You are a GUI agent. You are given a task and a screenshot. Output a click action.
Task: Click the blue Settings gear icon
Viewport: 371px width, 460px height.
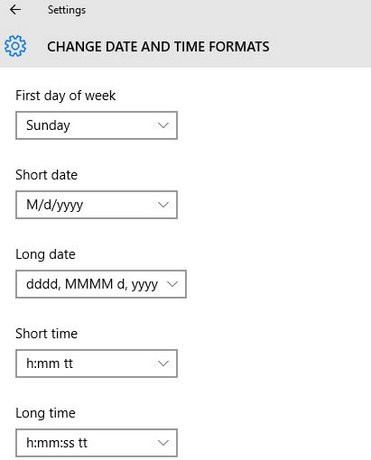click(x=15, y=46)
